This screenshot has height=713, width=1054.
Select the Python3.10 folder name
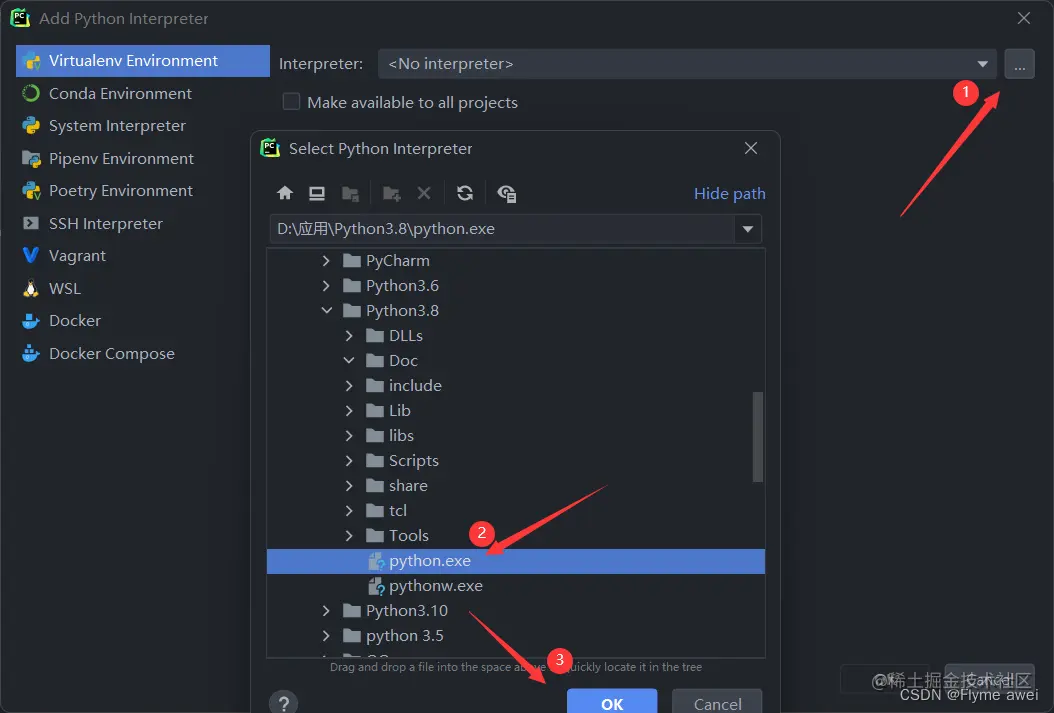(x=407, y=611)
